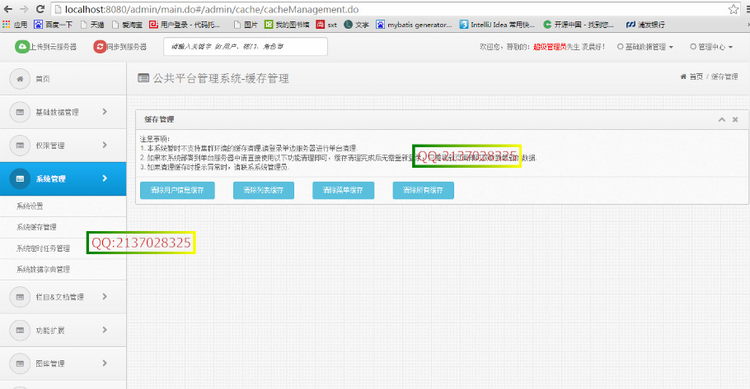The image size is (750, 389).
Task: Focus the keyword search input field
Action: (x=245, y=46)
